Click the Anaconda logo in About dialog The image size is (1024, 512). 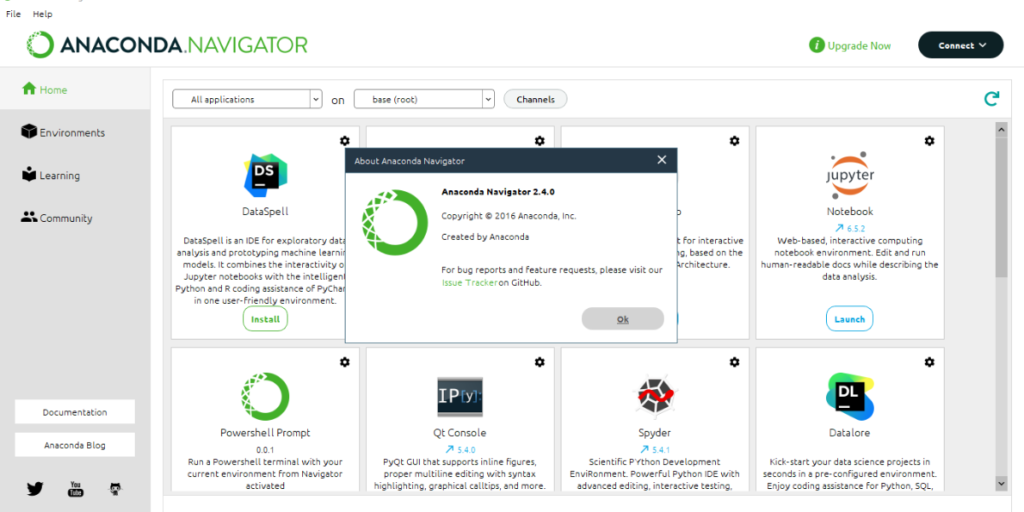(394, 222)
